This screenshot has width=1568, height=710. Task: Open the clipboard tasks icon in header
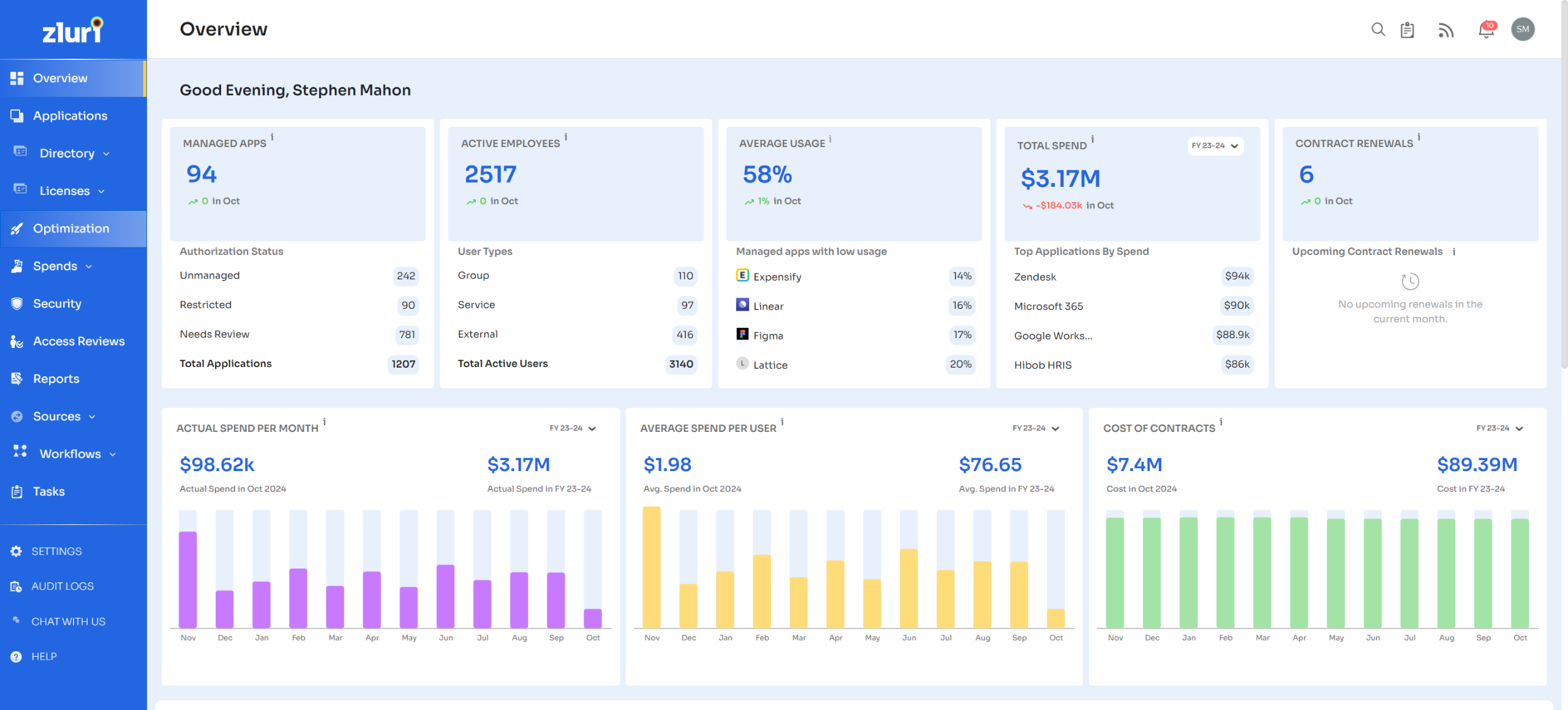[x=1407, y=29]
